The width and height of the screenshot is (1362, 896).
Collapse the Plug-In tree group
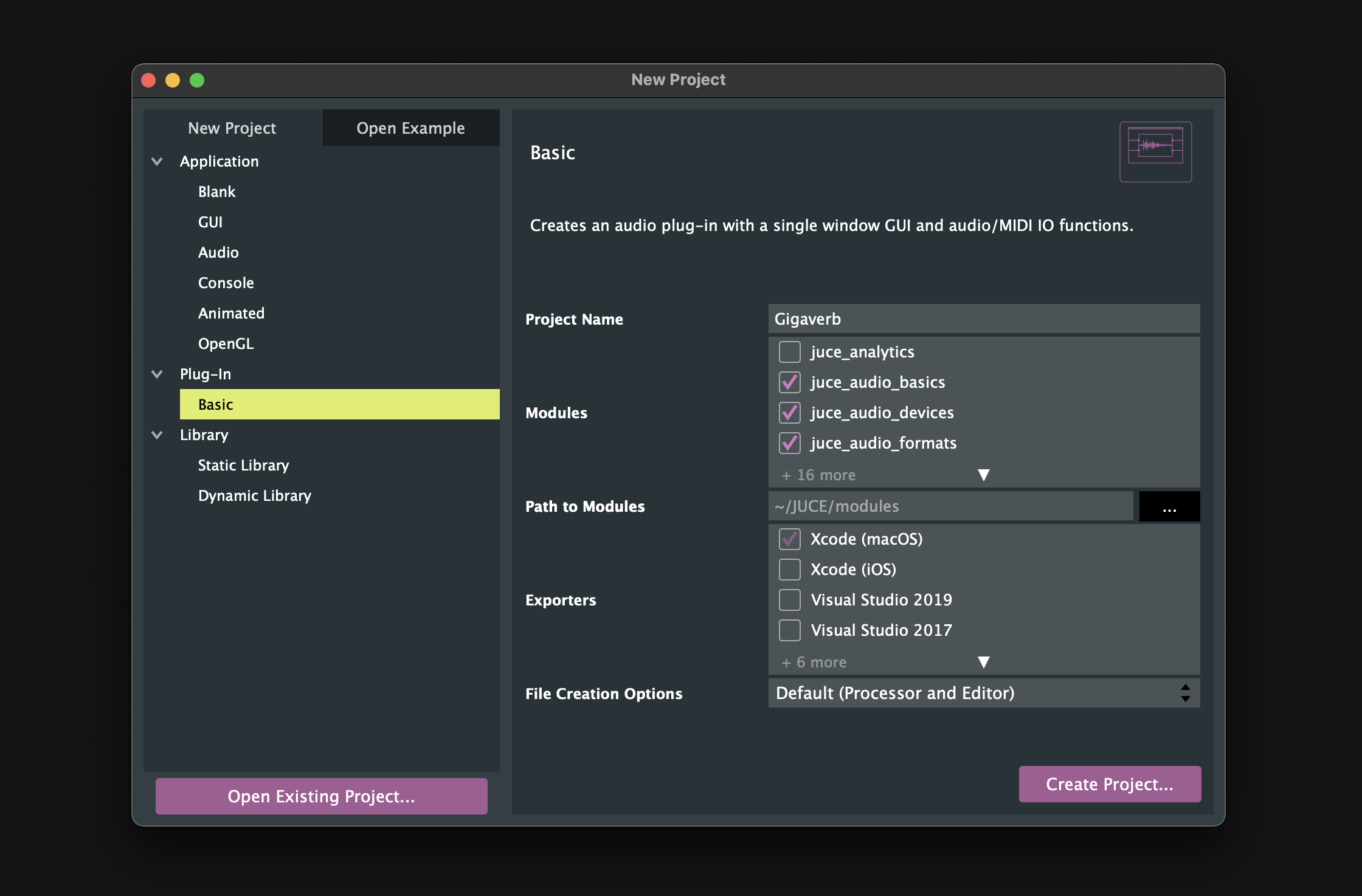click(157, 374)
